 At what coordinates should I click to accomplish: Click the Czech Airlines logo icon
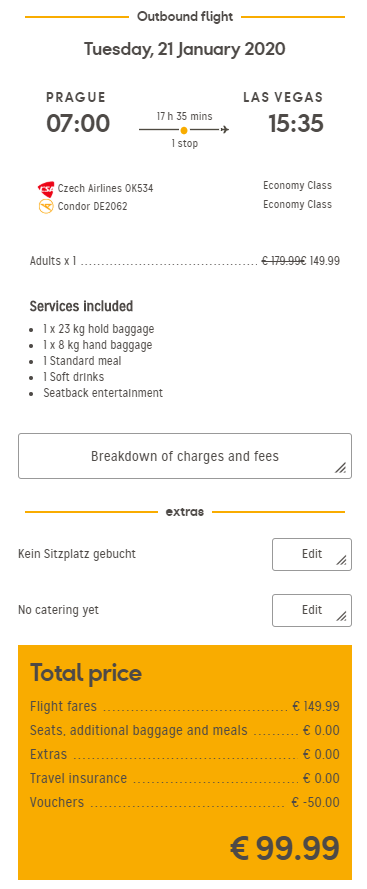[x=46, y=188]
